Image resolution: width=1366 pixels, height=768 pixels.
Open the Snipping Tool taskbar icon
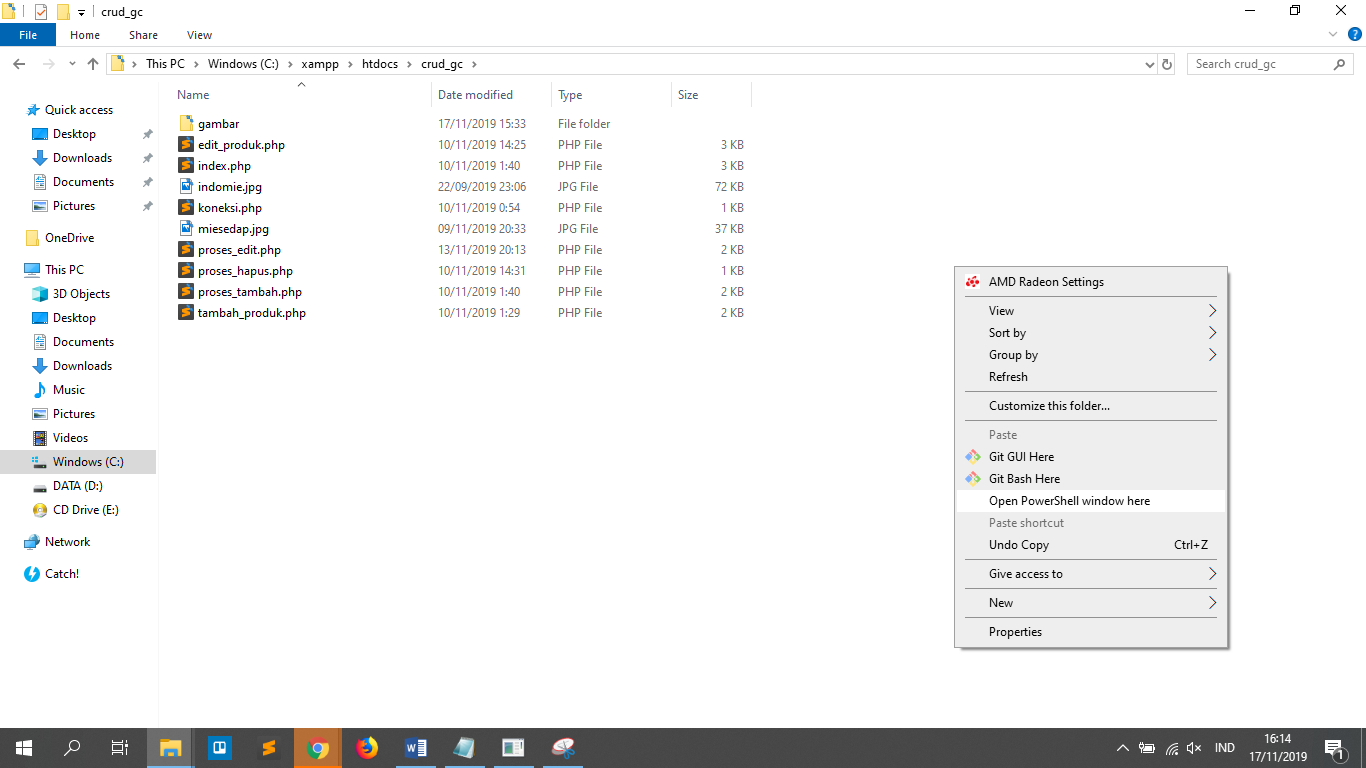click(x=563, y=748)
